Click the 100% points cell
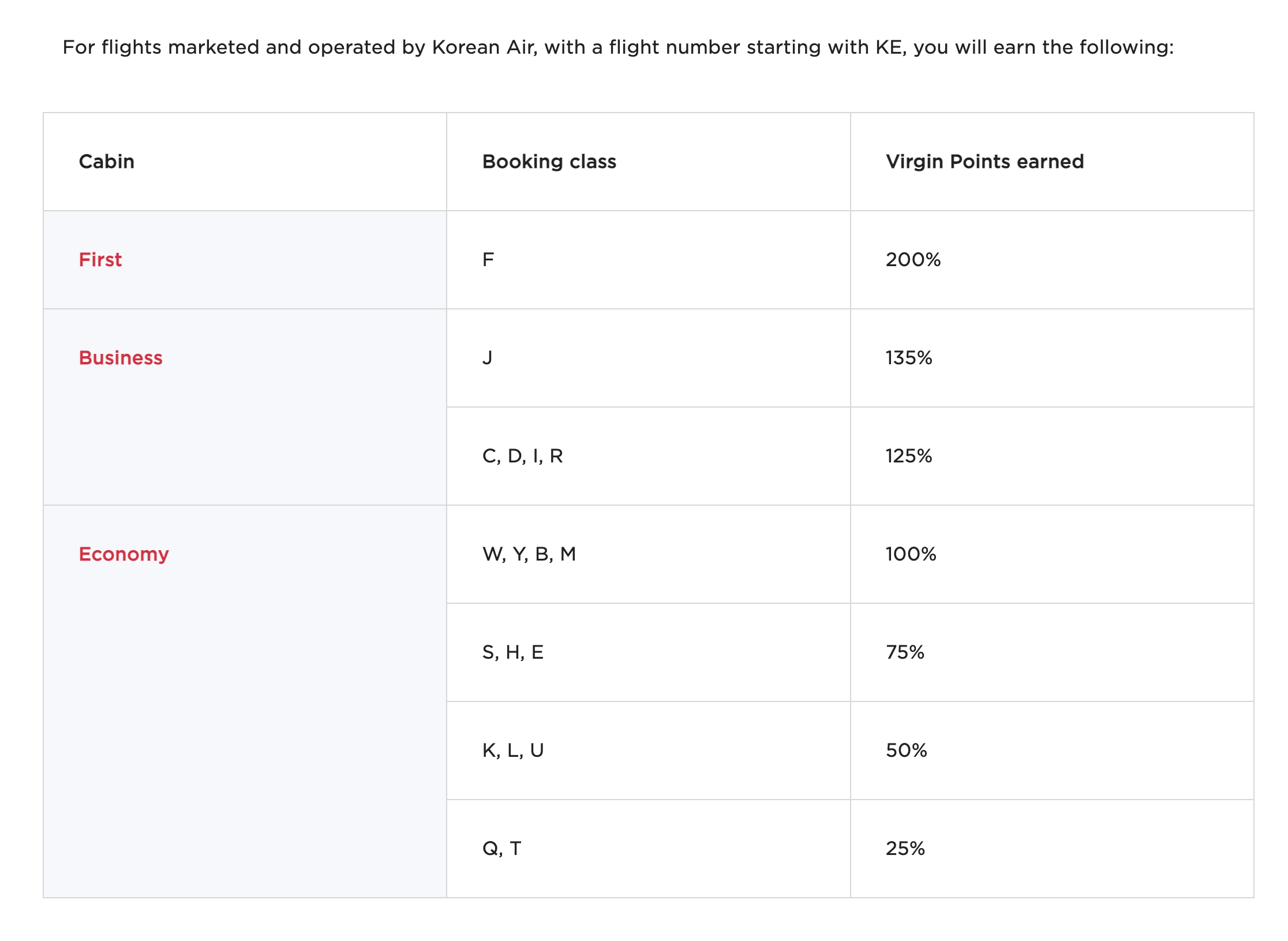 click(911, 554)
